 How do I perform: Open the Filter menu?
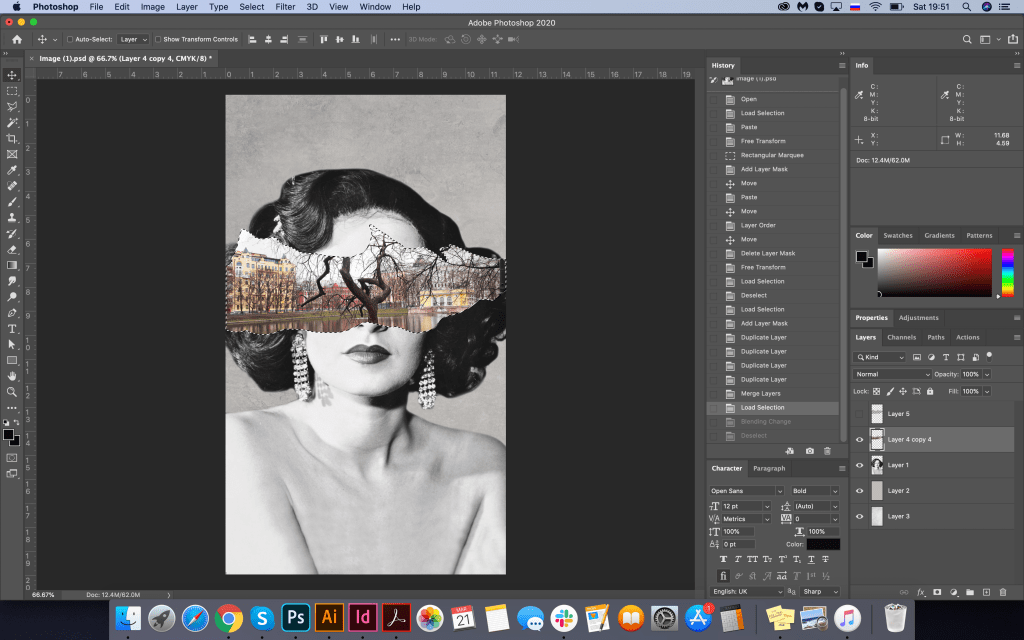285,7
